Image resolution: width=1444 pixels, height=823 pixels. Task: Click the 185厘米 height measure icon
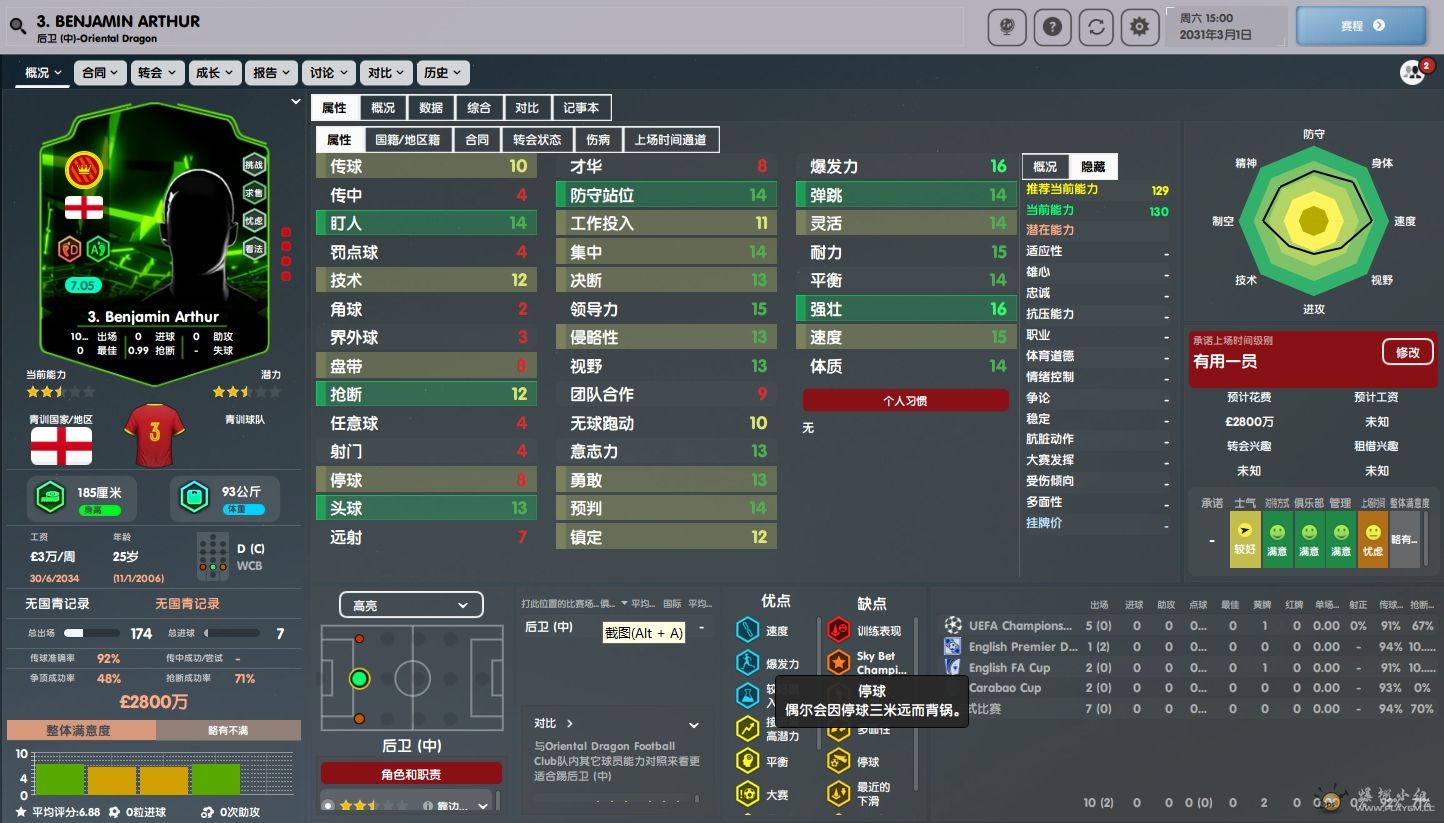[x=49, y=497]
